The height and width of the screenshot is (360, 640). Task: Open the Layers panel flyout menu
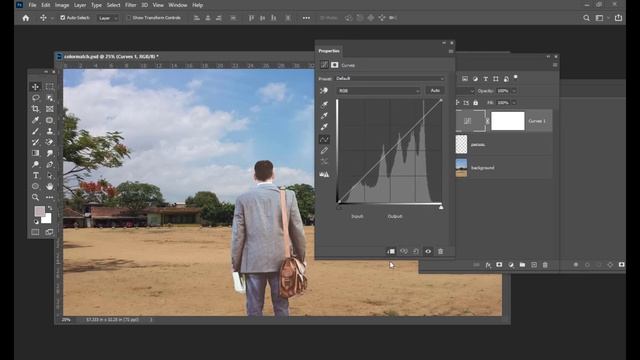555,65
